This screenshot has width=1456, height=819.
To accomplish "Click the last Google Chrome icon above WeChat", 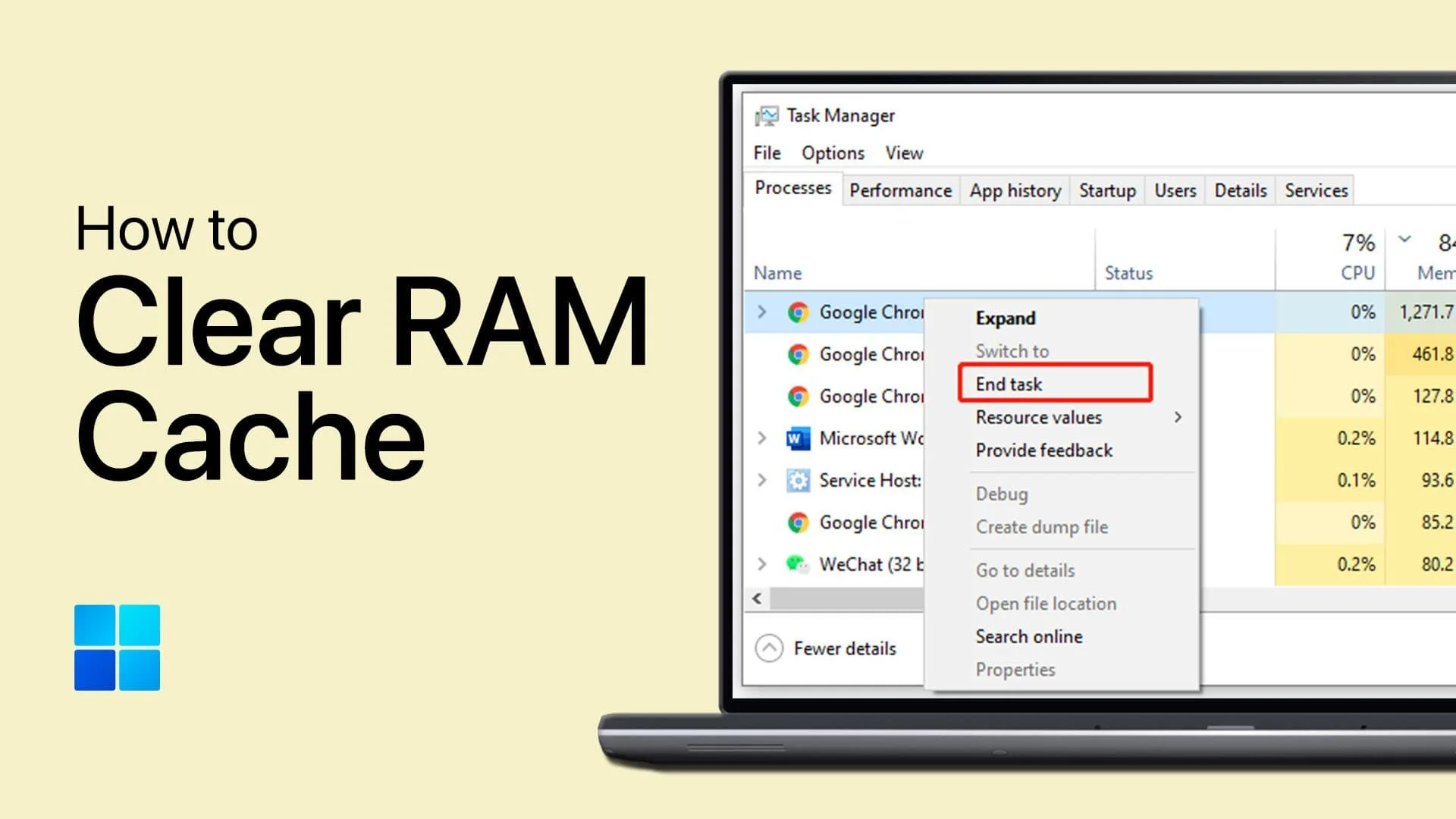I will point(797,522).
